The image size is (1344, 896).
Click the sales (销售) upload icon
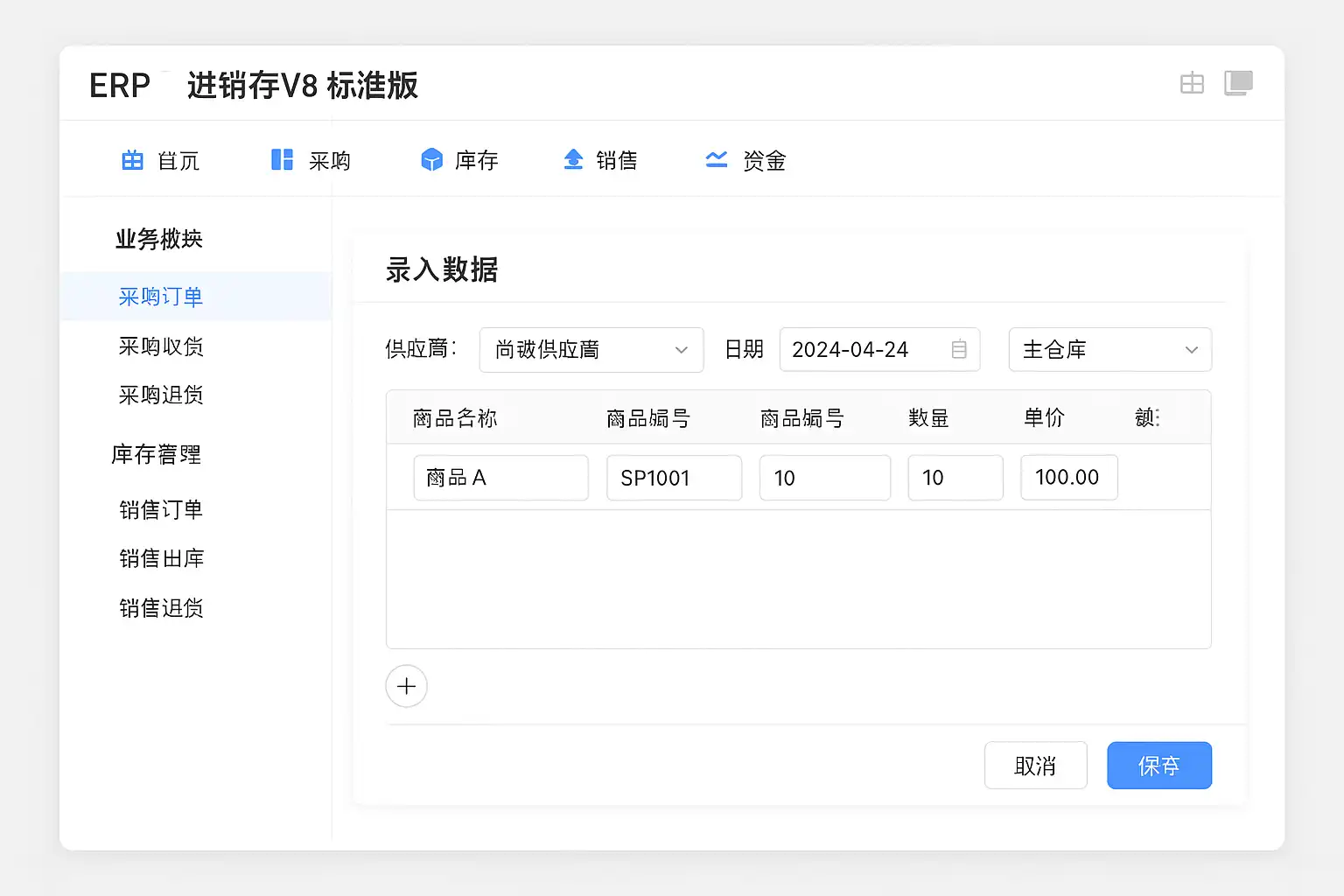click(573, 160)
